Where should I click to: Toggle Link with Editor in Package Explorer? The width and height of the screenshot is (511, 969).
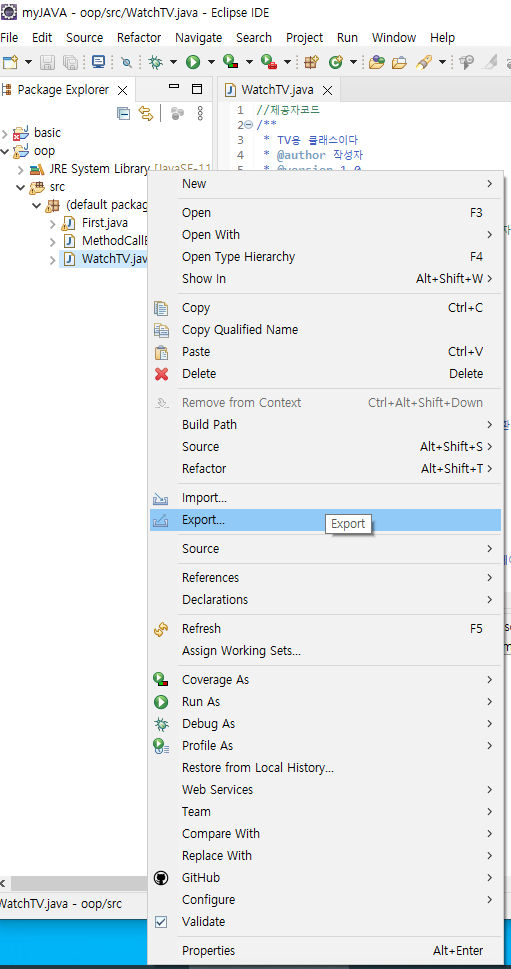pos(145,113)
